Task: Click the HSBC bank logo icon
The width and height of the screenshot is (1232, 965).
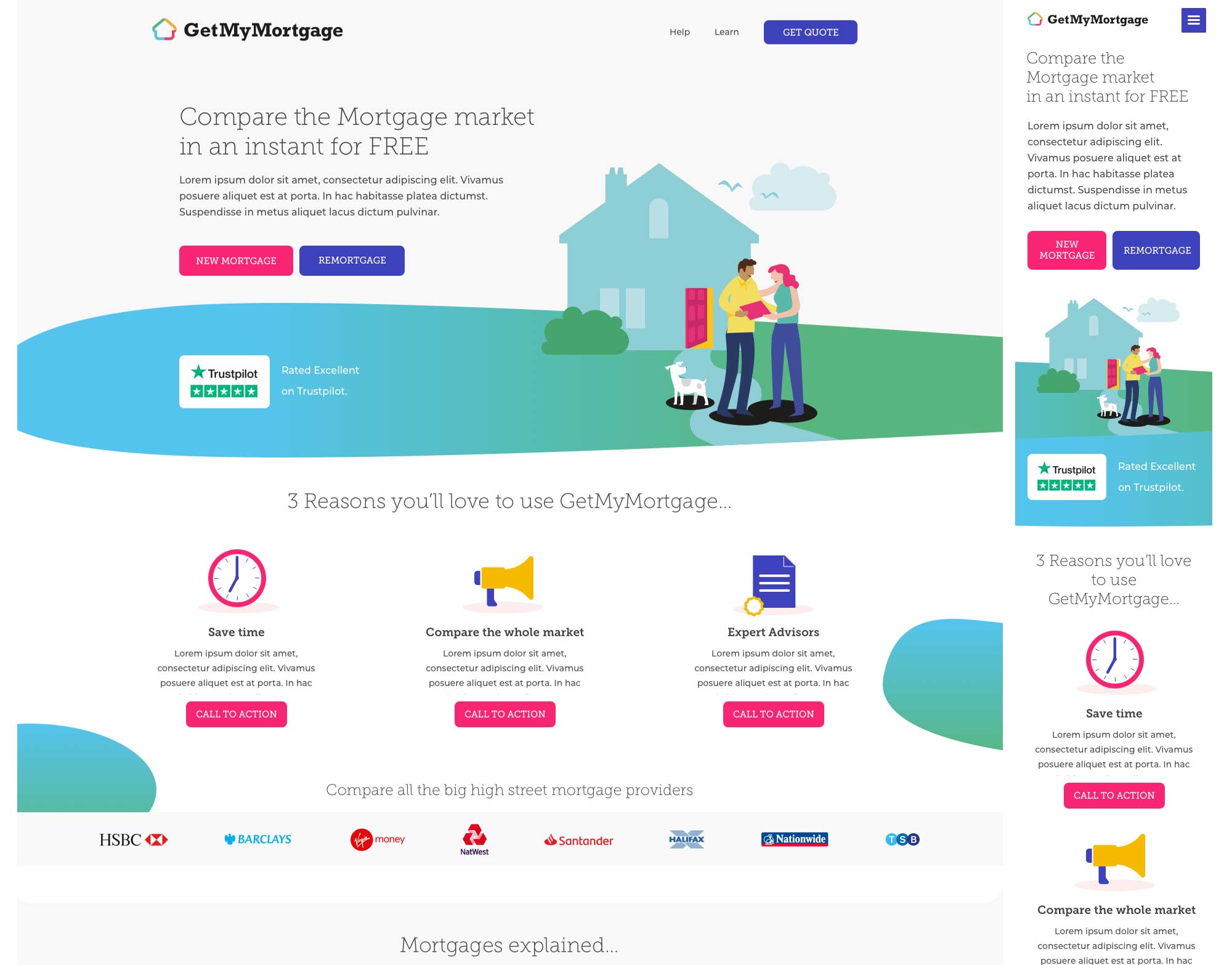Action: [x=132, y=839]
